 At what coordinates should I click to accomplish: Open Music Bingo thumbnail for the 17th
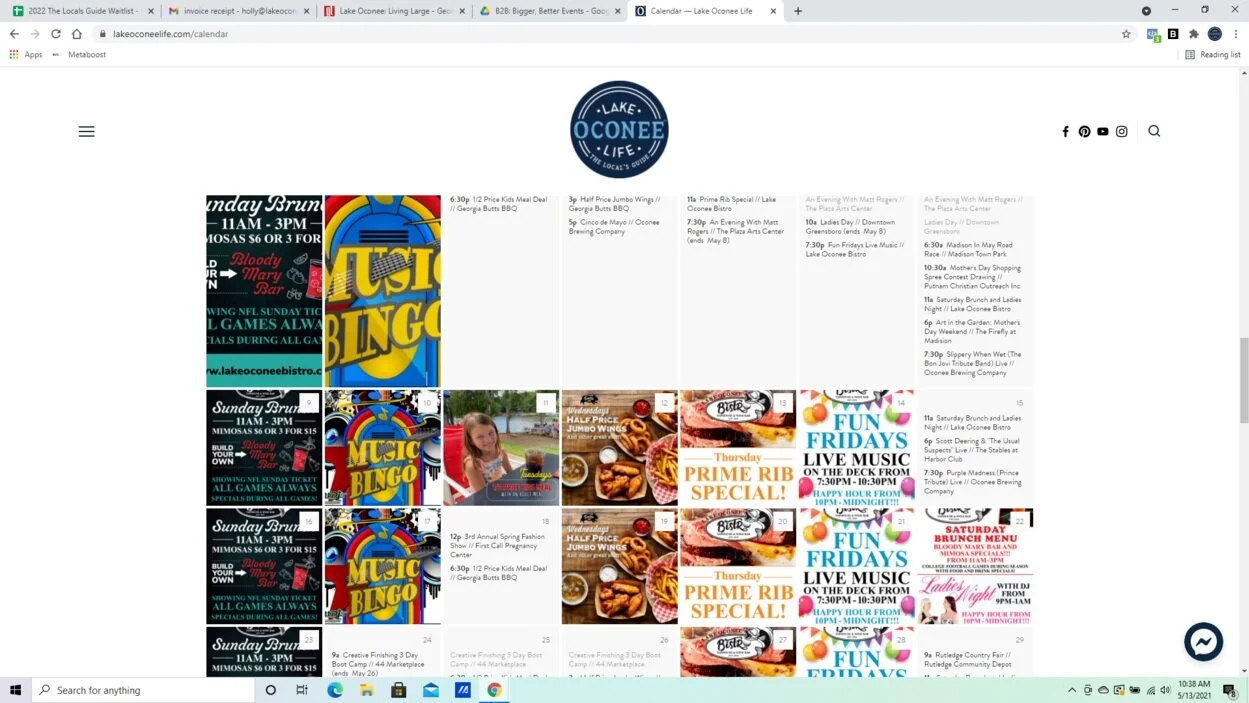tap(382, 566)
